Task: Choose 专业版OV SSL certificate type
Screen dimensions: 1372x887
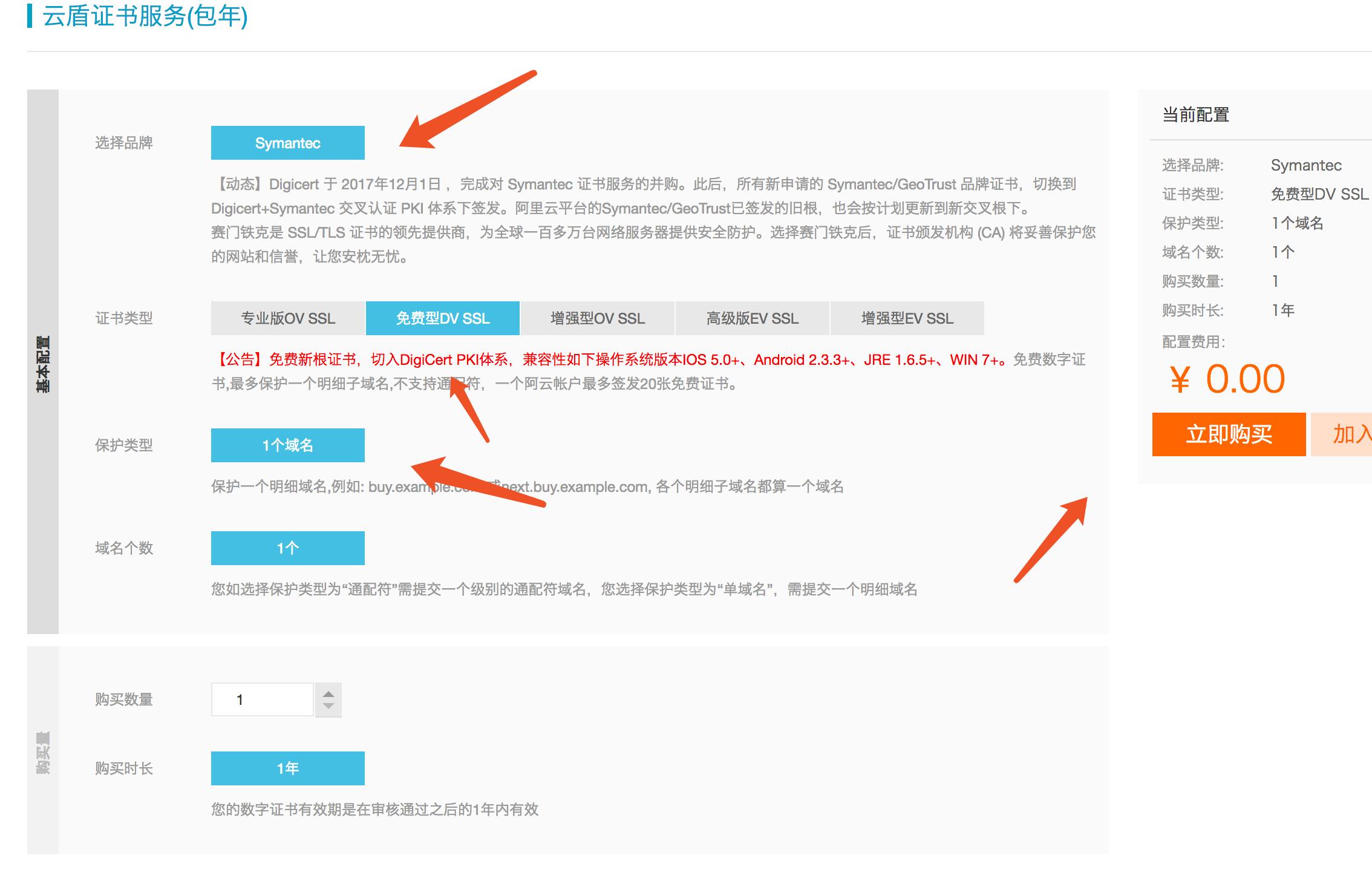Action: (288, 318)
